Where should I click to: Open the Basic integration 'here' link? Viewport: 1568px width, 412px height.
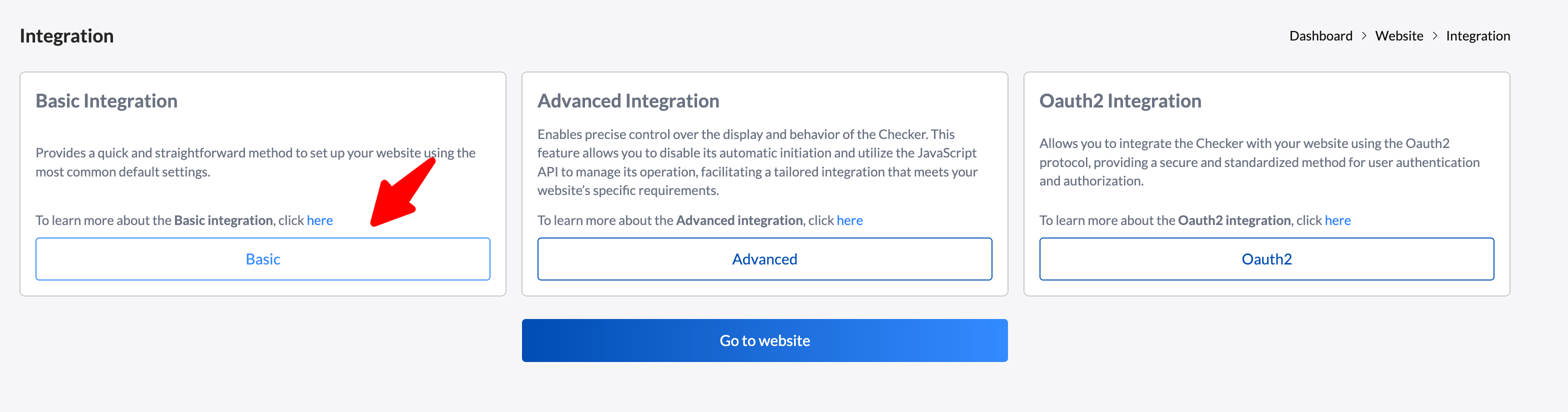[319, 220]
